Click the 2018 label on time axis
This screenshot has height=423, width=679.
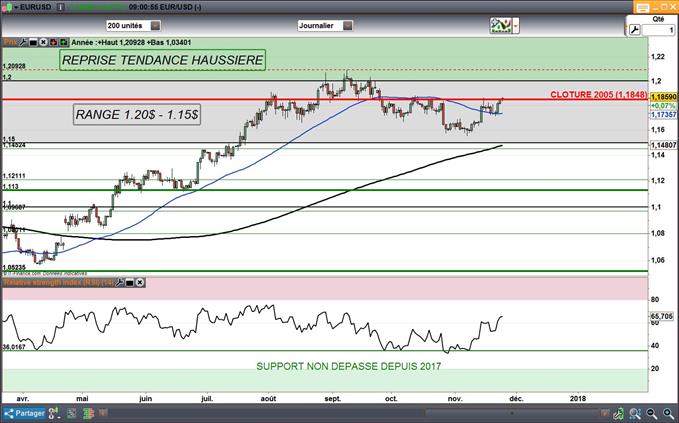[577, 398]
